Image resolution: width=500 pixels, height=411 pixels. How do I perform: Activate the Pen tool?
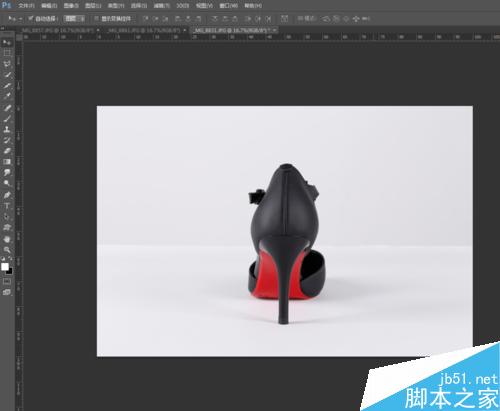(7, 195)
